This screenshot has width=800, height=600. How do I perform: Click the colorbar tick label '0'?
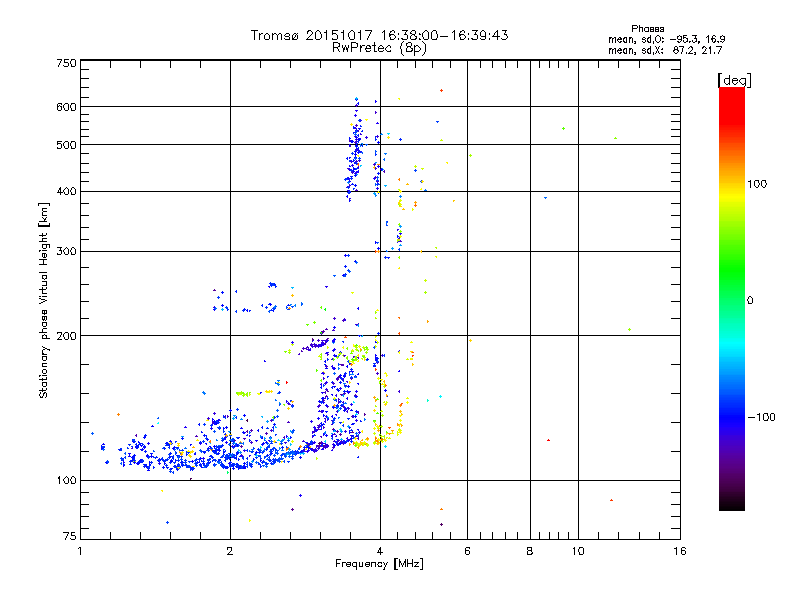pos(750,301)
